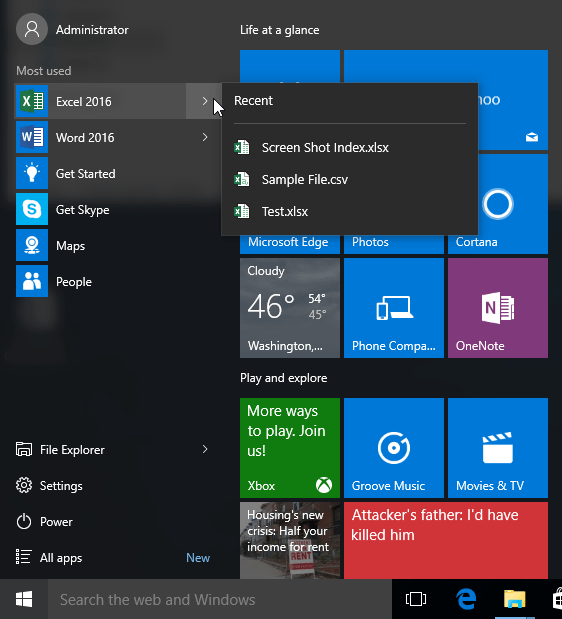Image resolution: width=562 pixels, height=619 pixels.
Task: Open Sample File.csv from Recent list
Action: pyautogui.click(x=305, y=180)
